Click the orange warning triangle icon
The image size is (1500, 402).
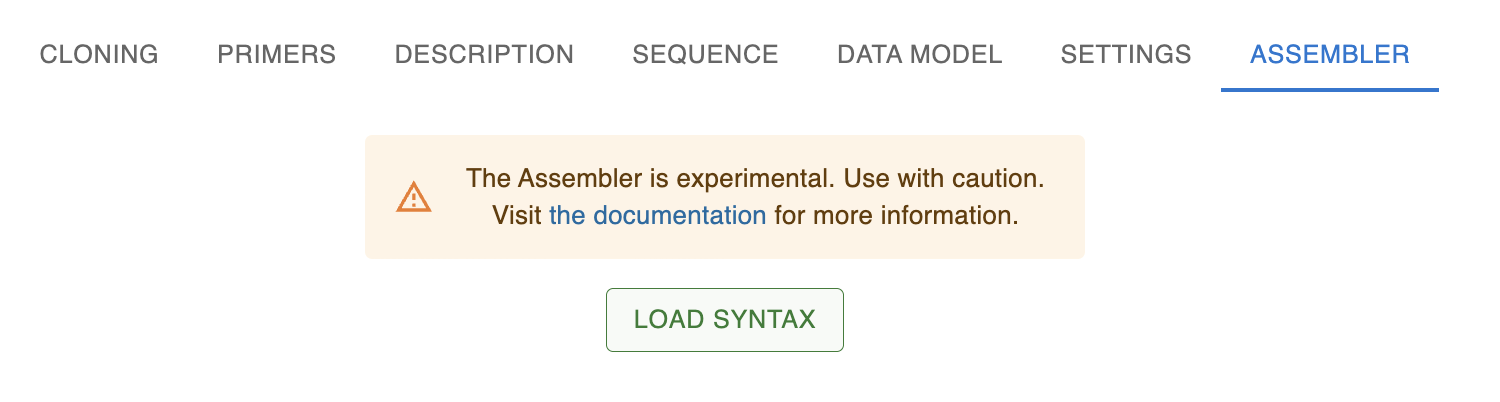click(413, 197)
